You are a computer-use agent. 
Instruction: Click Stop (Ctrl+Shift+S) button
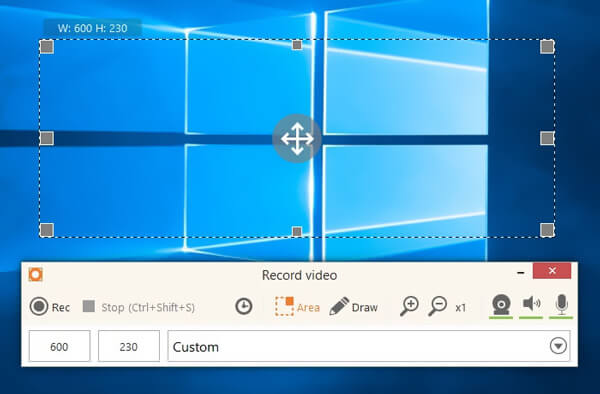coord(139,307)
